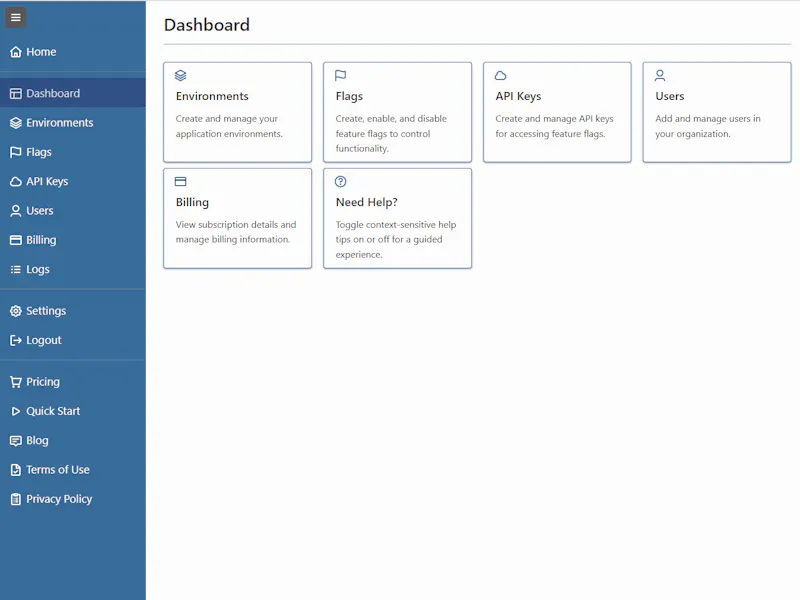Click the Logs list icon in sidebar

pos(16,269)
